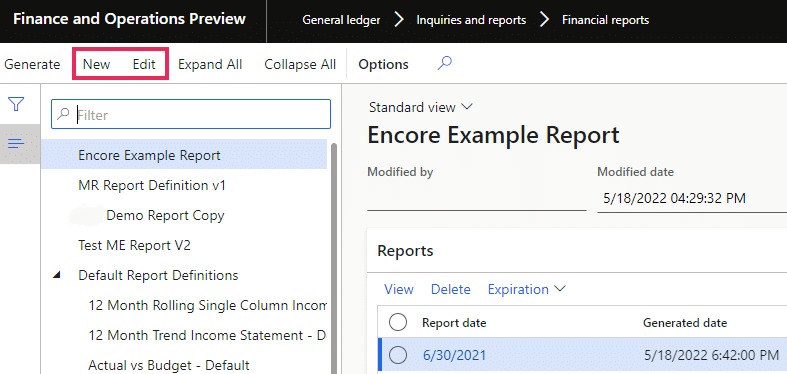The width and height of the screenshot is (787, 374).
Task: Toggle the select-all circle in grid header
Action: point(398,322)
